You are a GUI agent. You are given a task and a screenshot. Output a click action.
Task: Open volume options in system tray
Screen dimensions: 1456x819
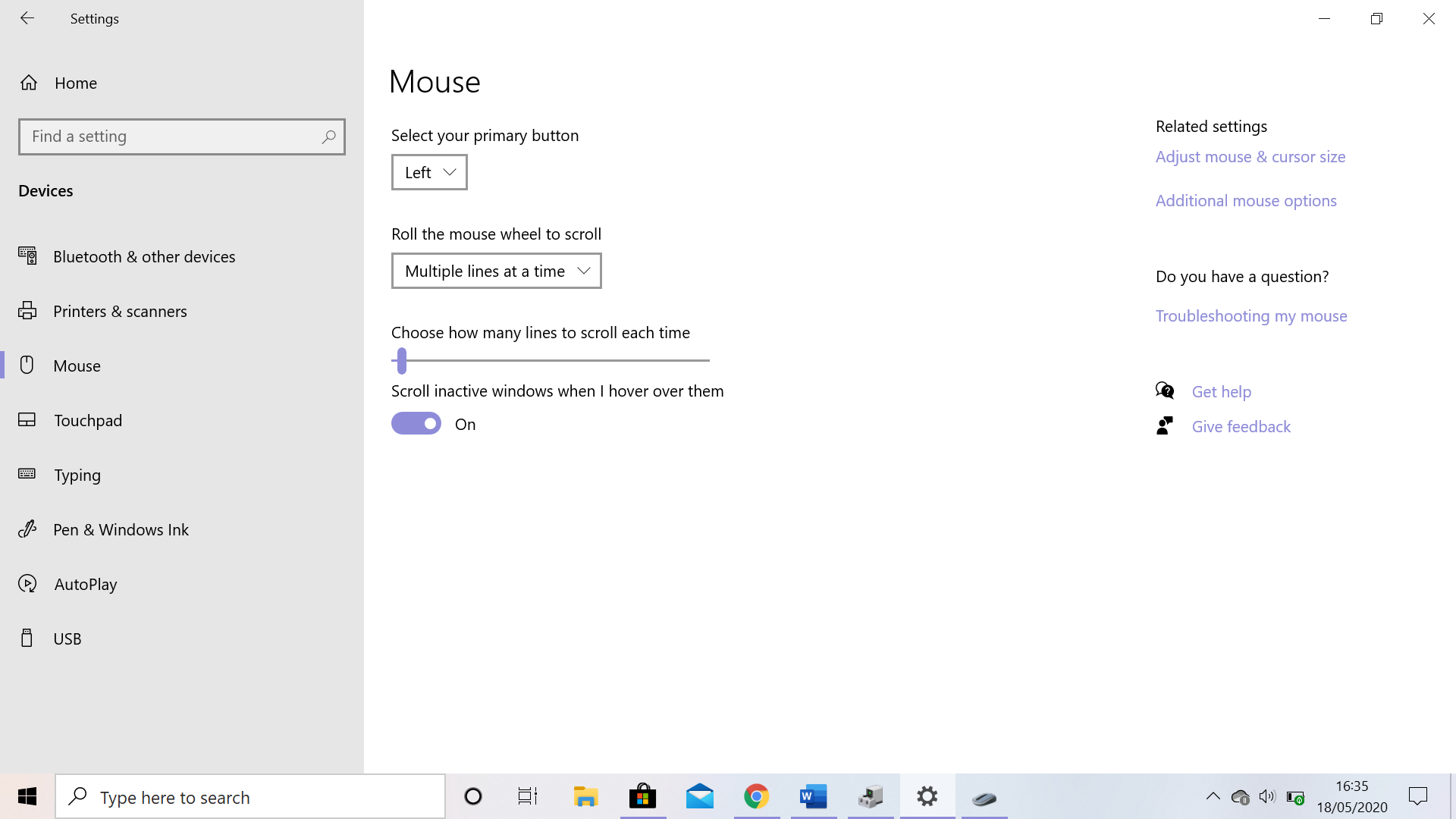(x=1268, y=796)
